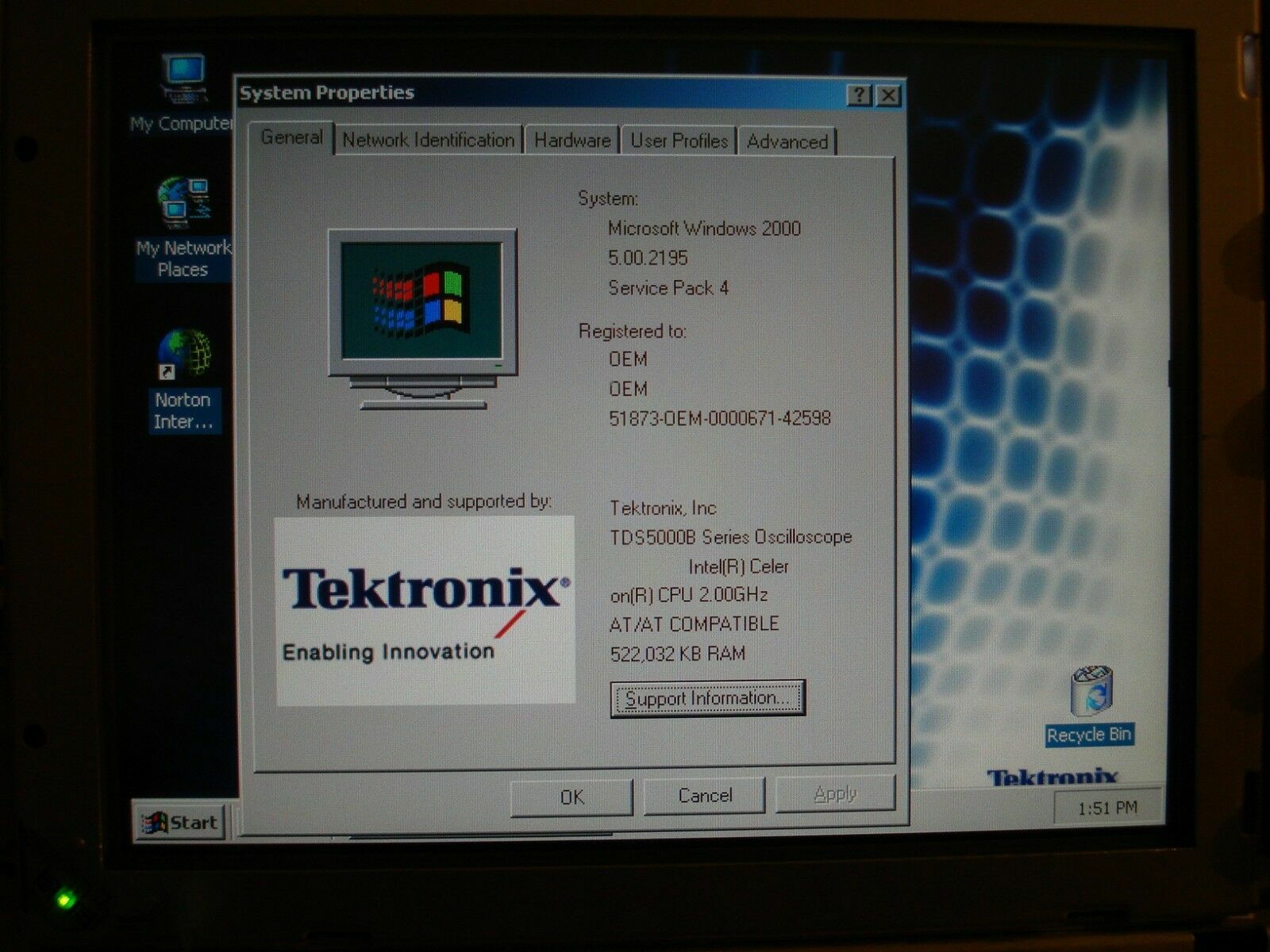
Task: Switch to the Network Identification tab
Action: [429, 140]
